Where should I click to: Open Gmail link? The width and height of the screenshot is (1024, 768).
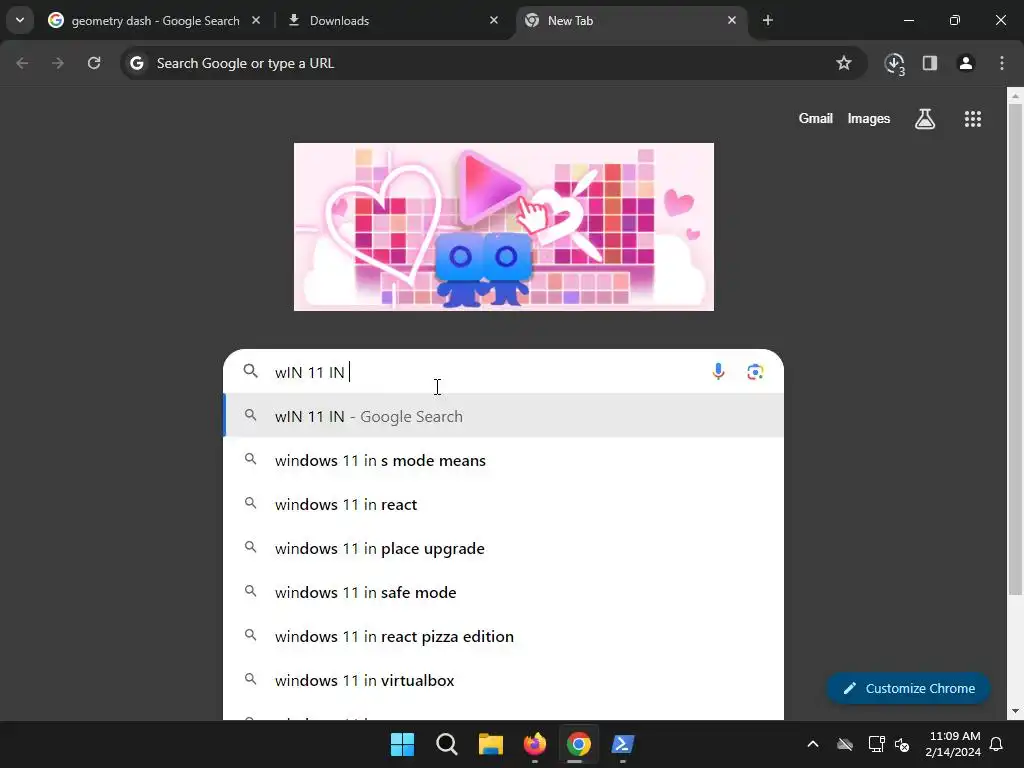[x=815, y=119]
